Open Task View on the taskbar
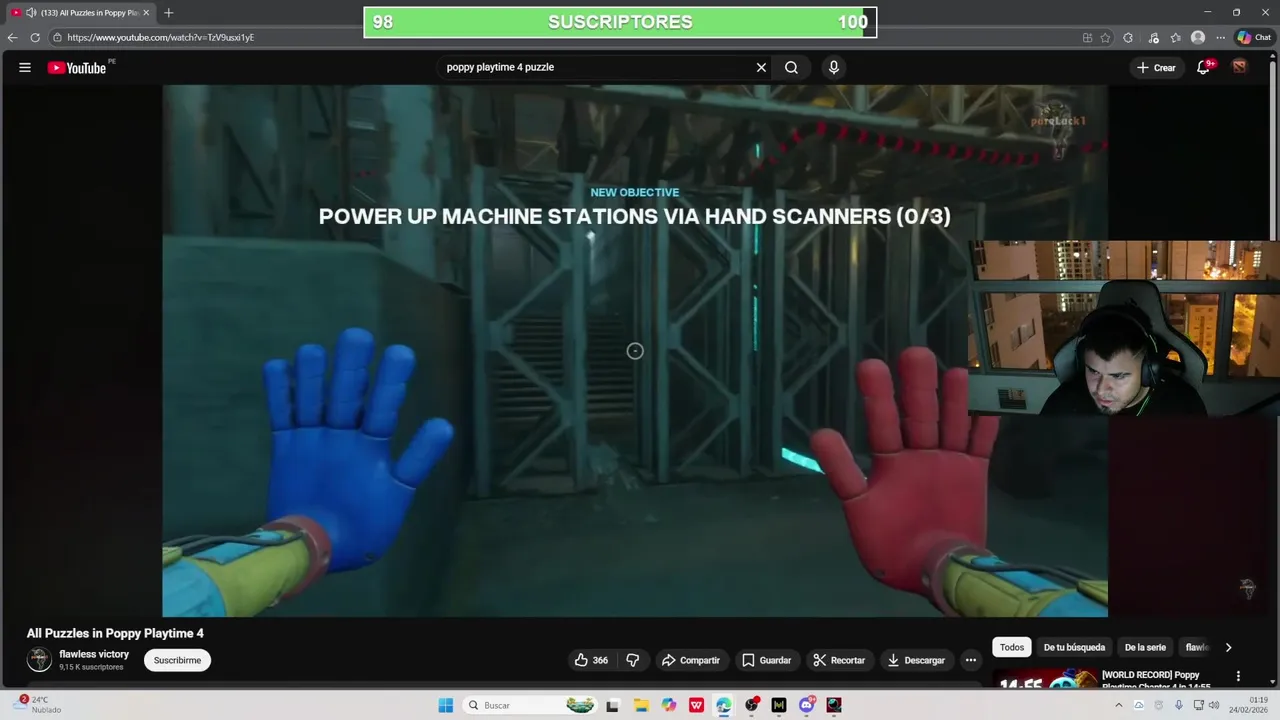 coord(613,705)
